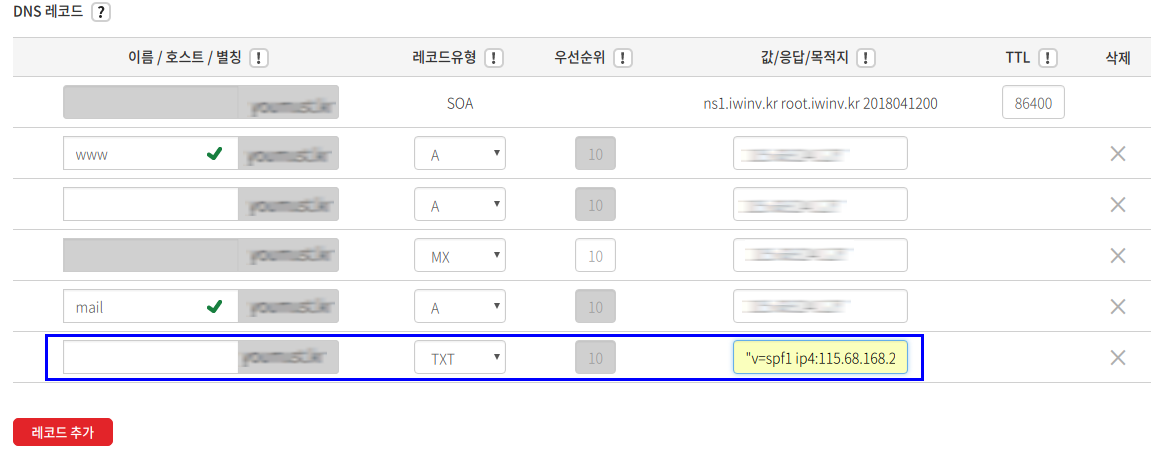Click the red 레코드 추가 button
This screenshot has width=1159, height=465.
(x=63, y=432)
